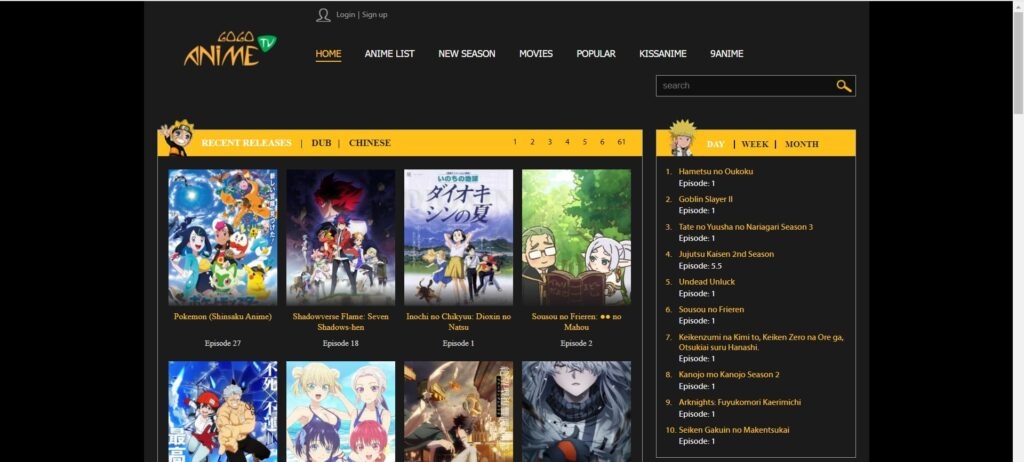Click the Pokemon (Shinsaku Anime) title
The image size is (1024, 462).
[223, 316]
